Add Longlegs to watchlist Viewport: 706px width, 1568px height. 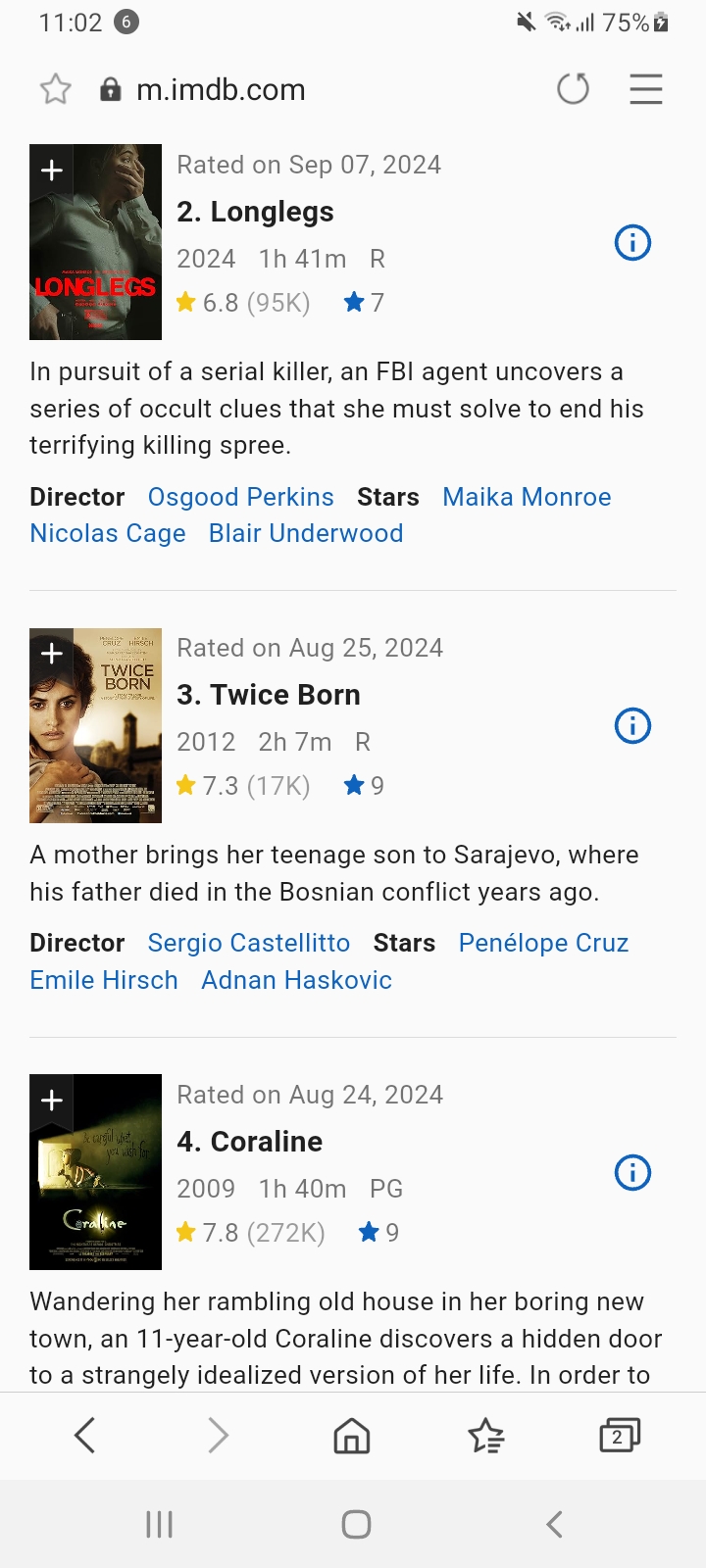[52, 171]
